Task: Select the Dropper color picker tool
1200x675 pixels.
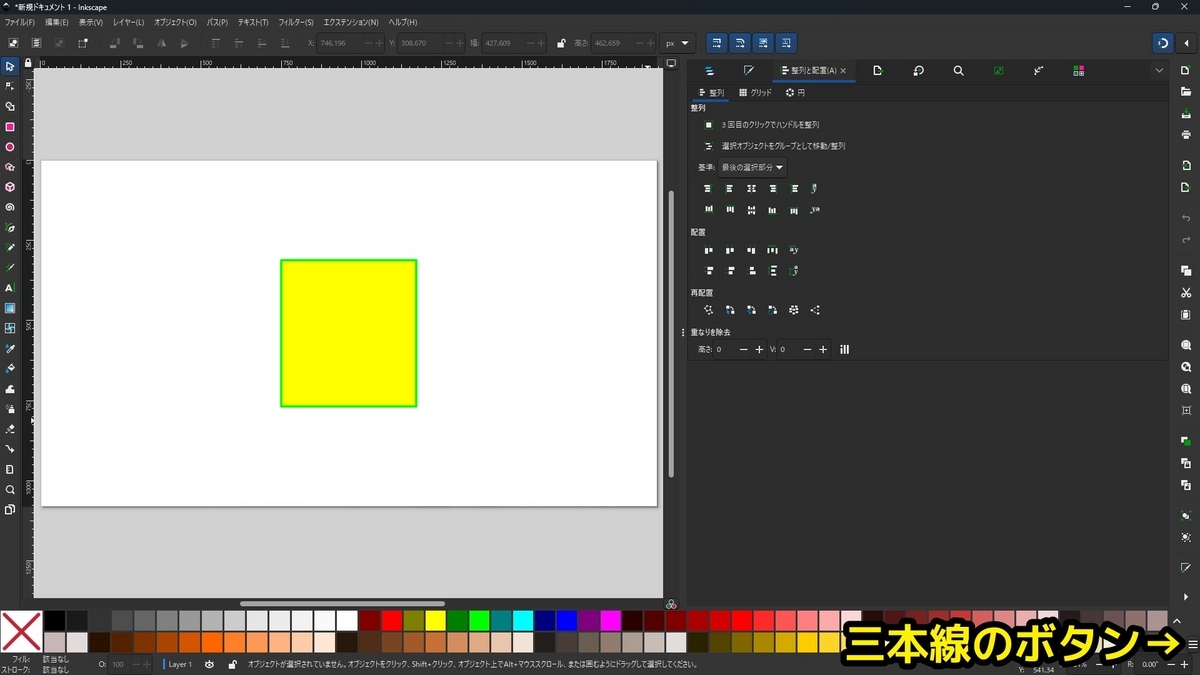Action: (x=10, y=348)
